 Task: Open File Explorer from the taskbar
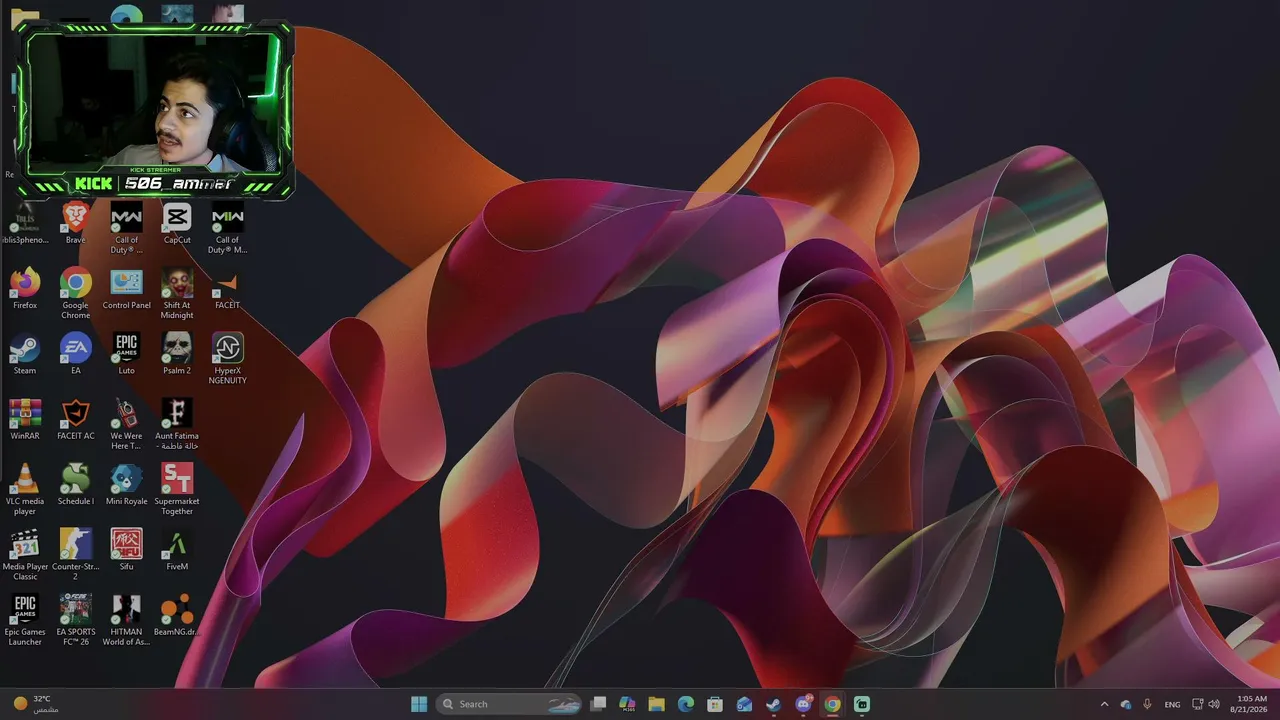656,704
